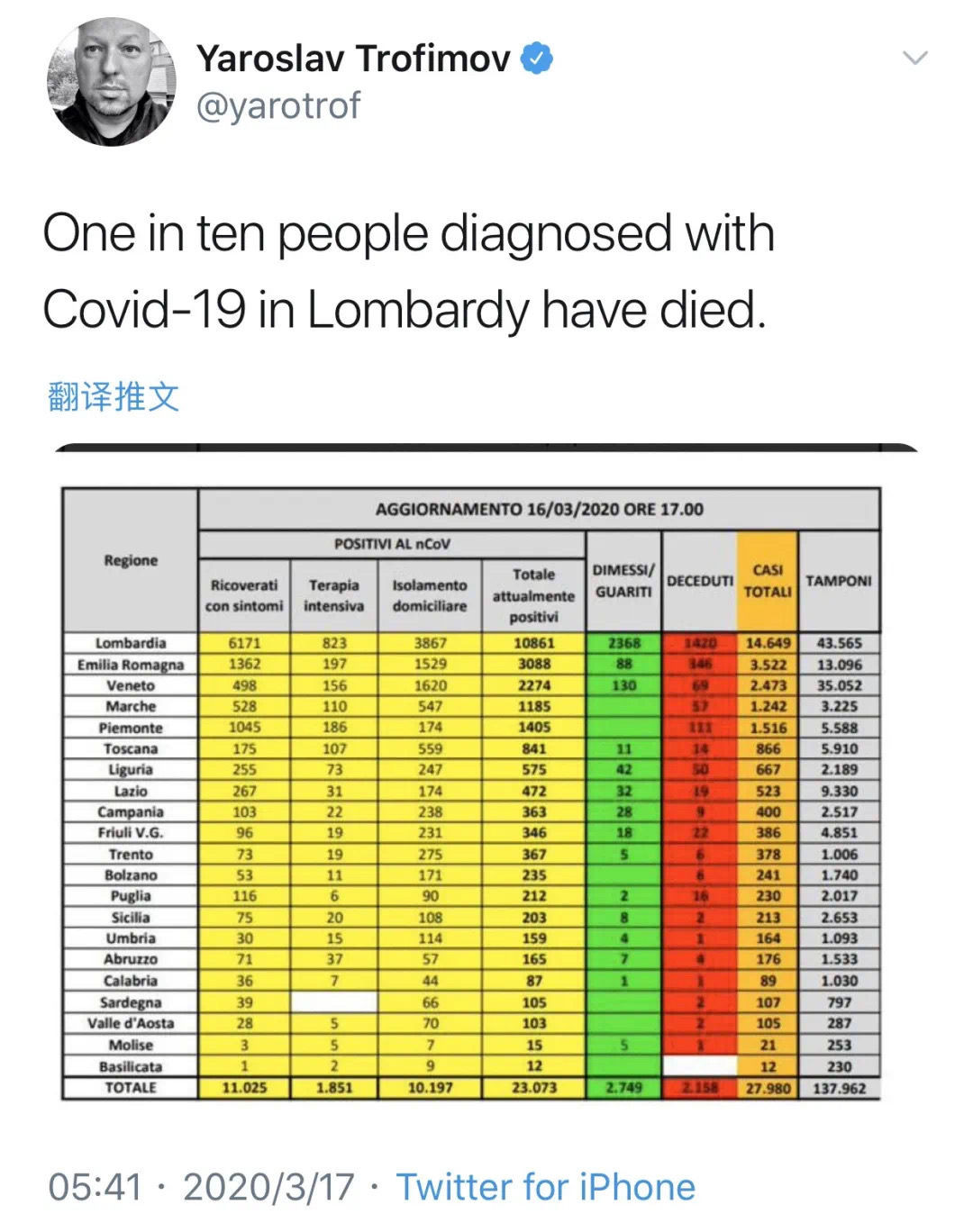The image size is (973, 1232).
Task: Select the tweet text about Lombardy
Action: tap(408, 270)
